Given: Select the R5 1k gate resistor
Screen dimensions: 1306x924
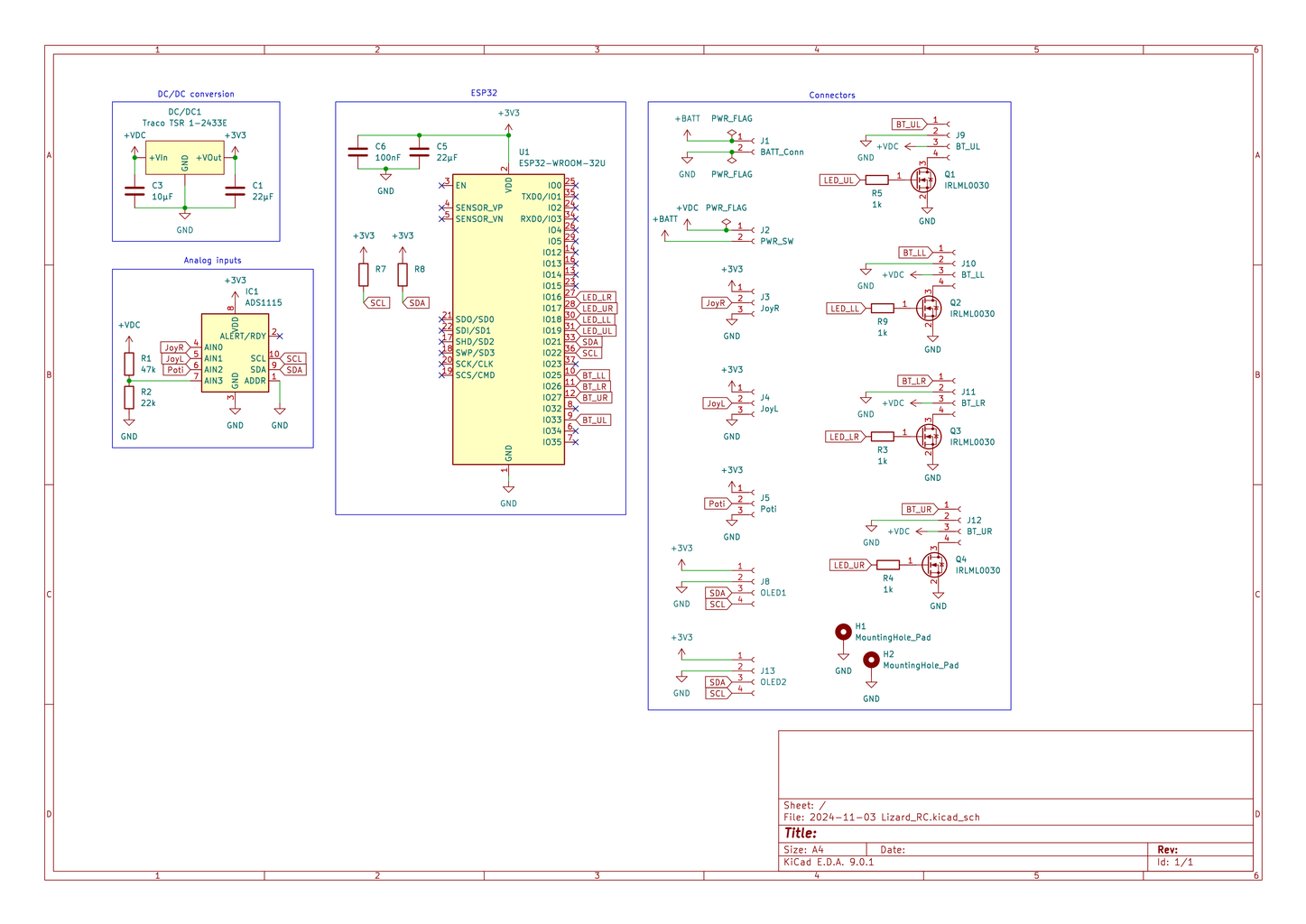Looking at the screenshot, I should click(876, 180).
